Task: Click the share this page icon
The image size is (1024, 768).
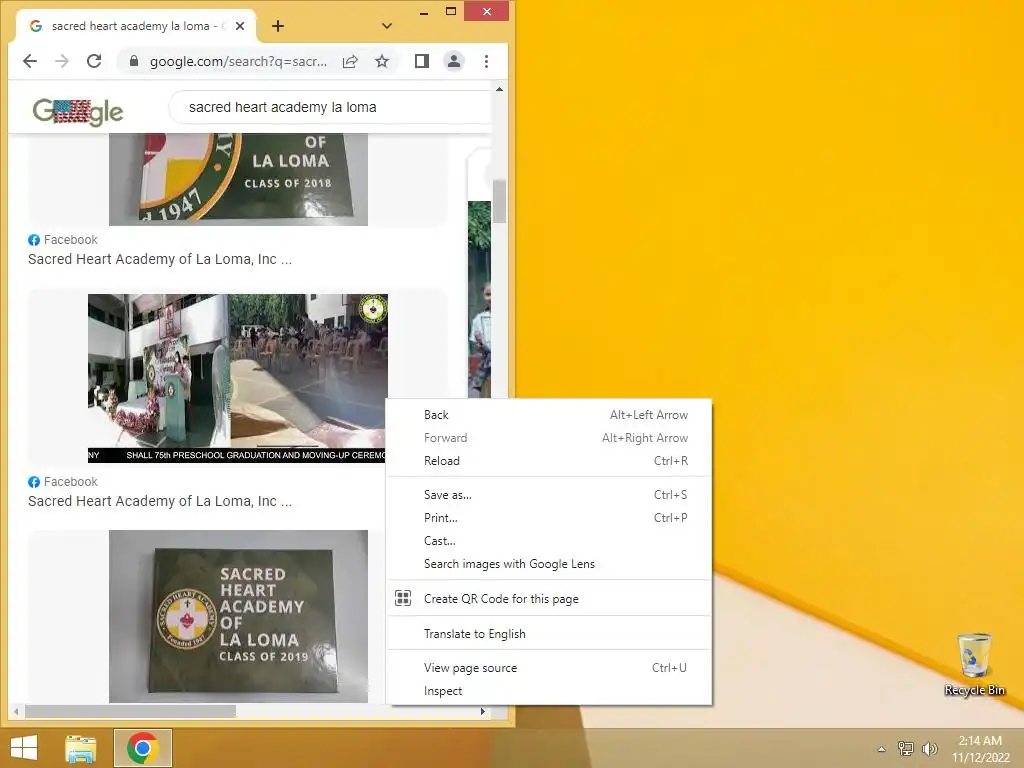Action: [350, 61]
